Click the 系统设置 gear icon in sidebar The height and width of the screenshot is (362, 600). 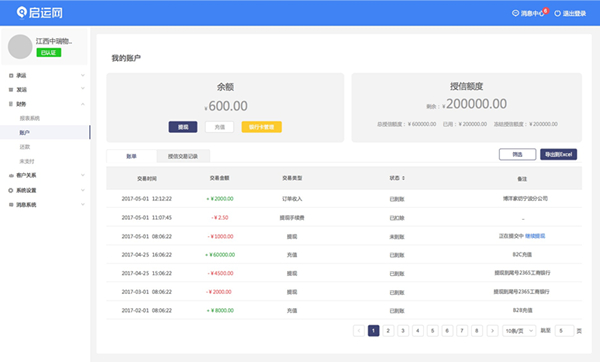(11, 190)
